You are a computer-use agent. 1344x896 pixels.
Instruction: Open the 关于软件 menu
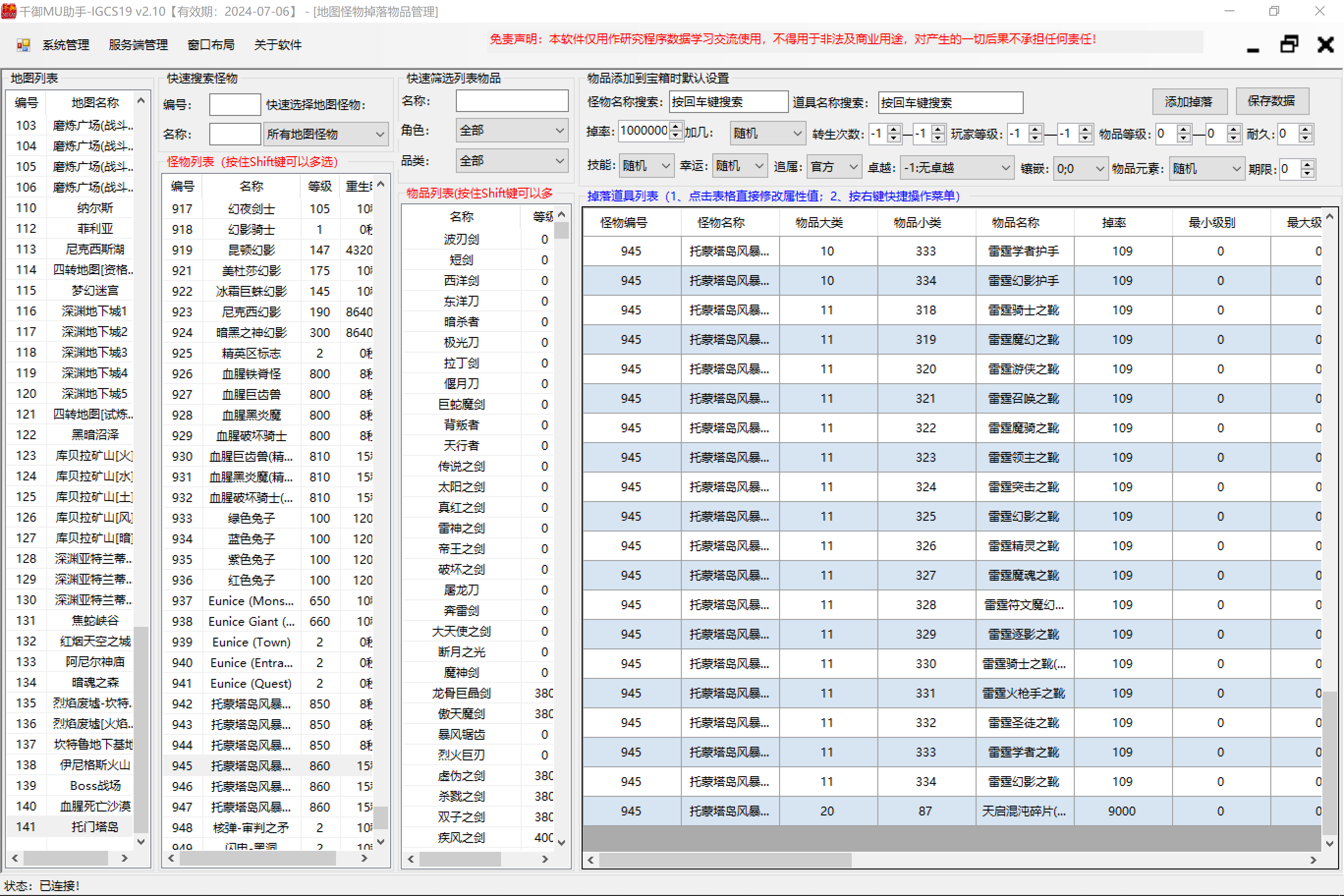click(278, 45)
